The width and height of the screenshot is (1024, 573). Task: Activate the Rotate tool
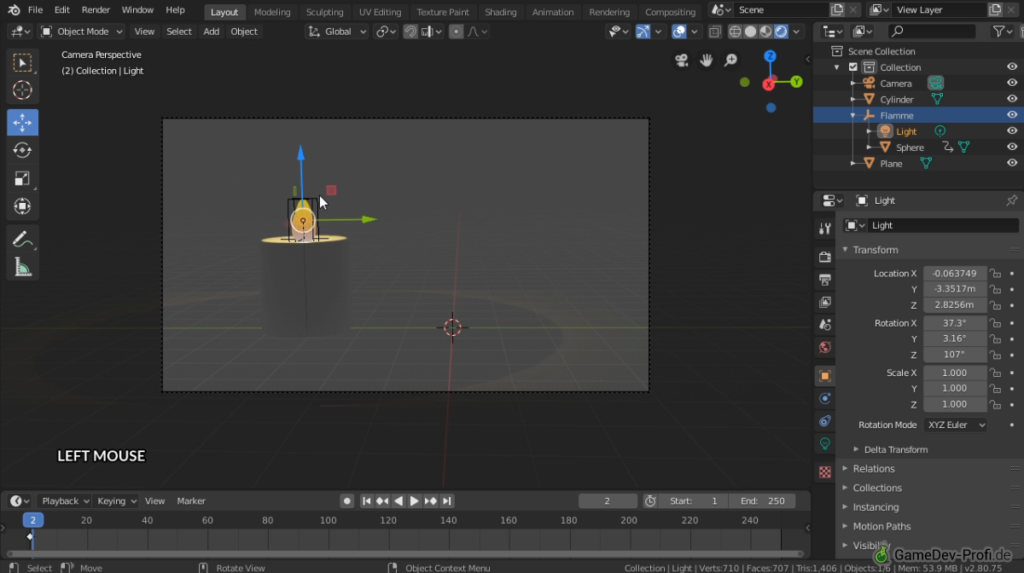pyautogui.click(x=22, y=150)
